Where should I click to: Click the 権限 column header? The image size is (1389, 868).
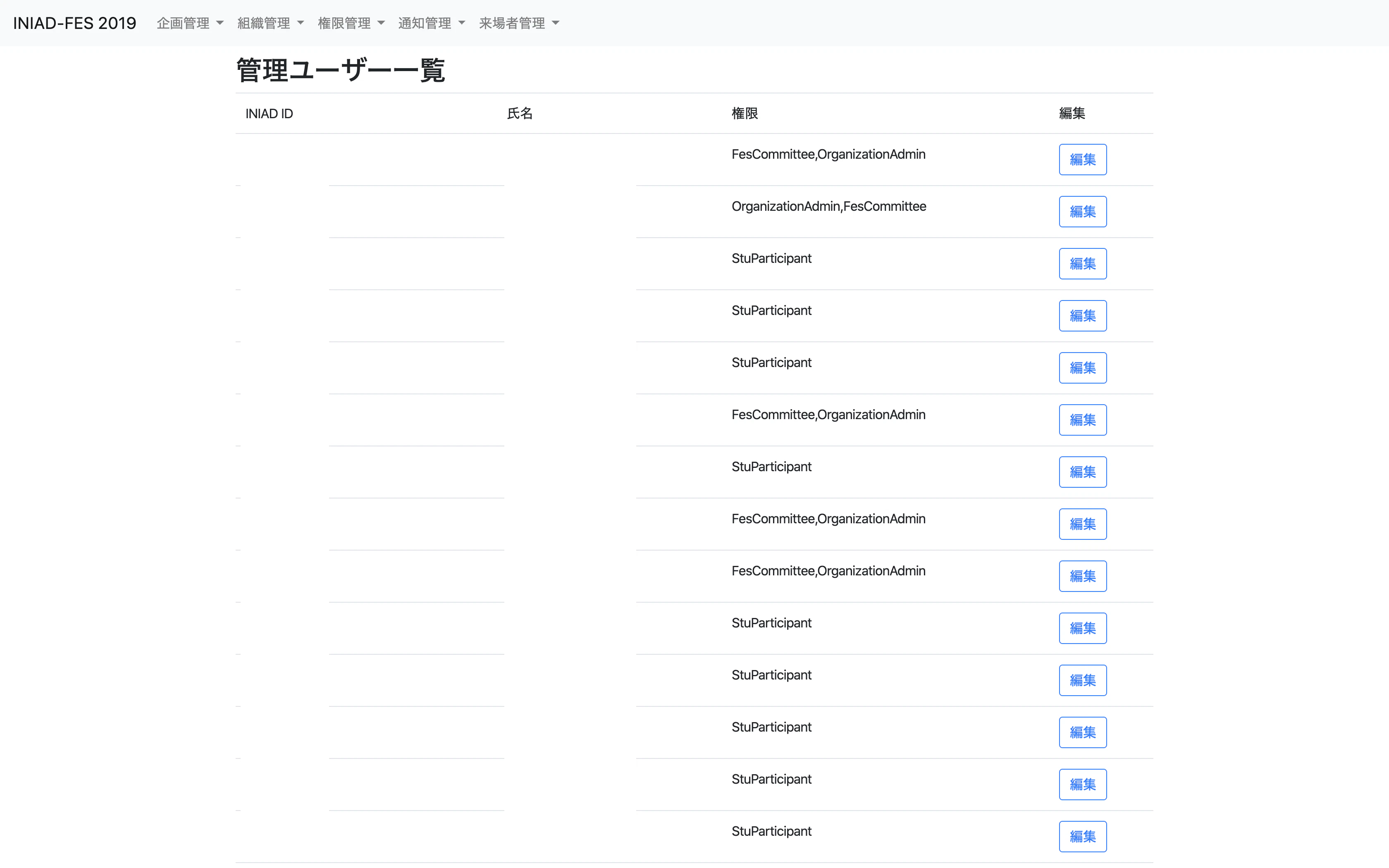point(745,113)
